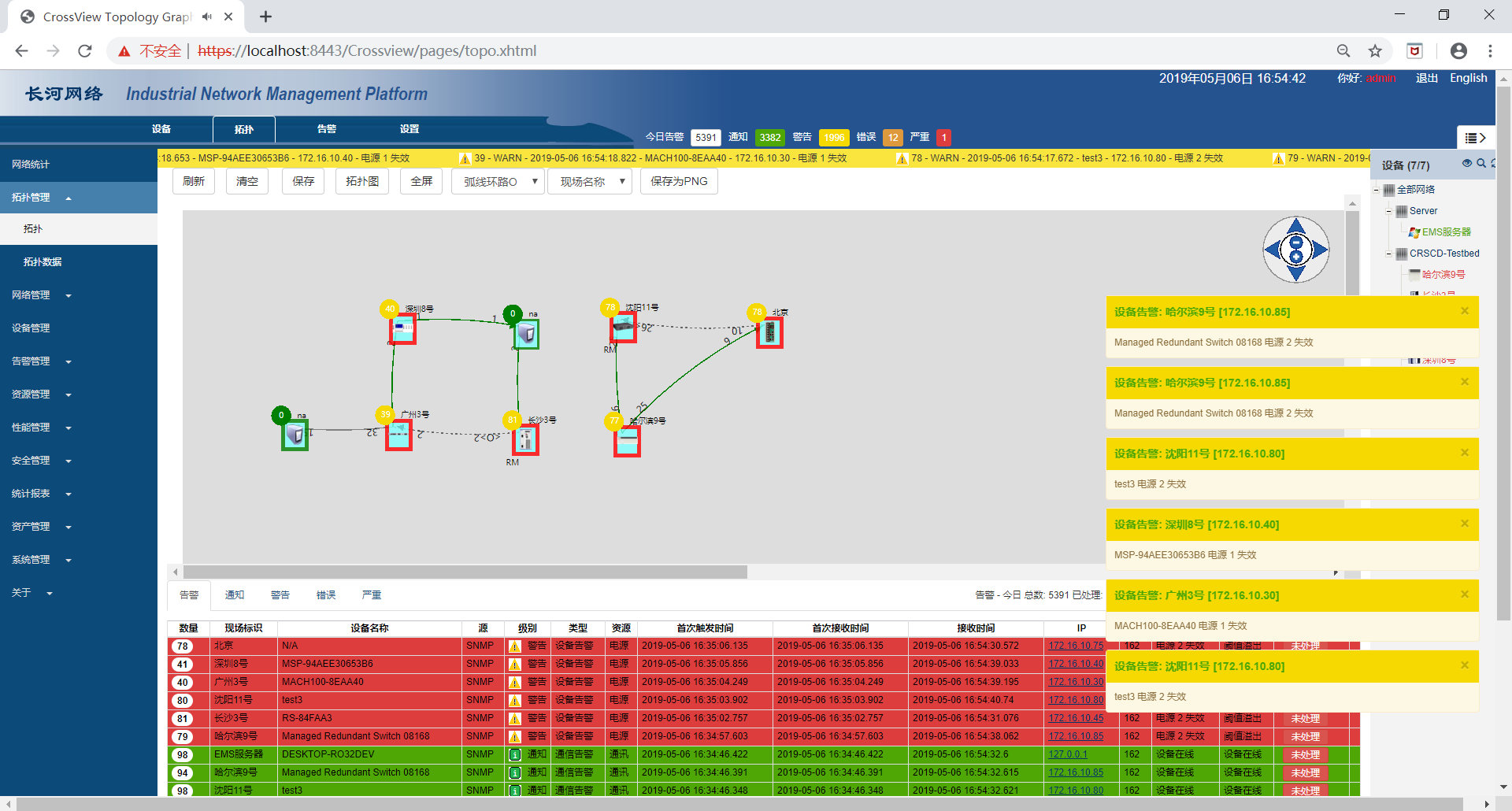Pan topology right with navigator arrow
Viewport: 1512px width, 811px height.
(x=1321, y=250)
